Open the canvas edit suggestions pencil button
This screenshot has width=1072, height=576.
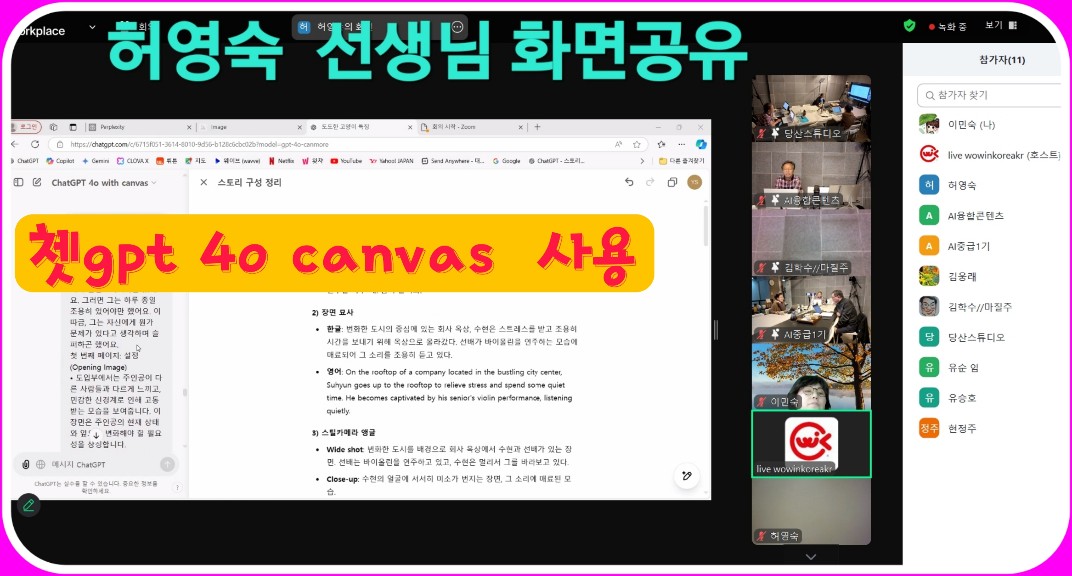(x=686, y=477)
